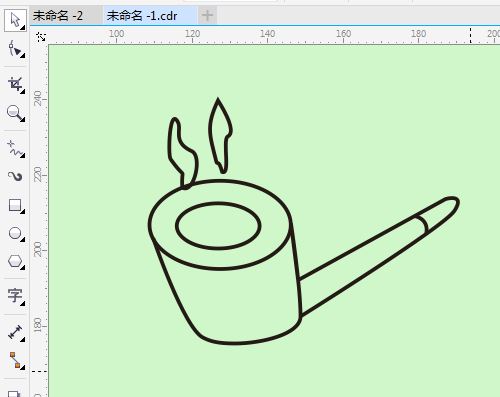Switch to 未命名 -2 document tab

(x=58, y=16)
